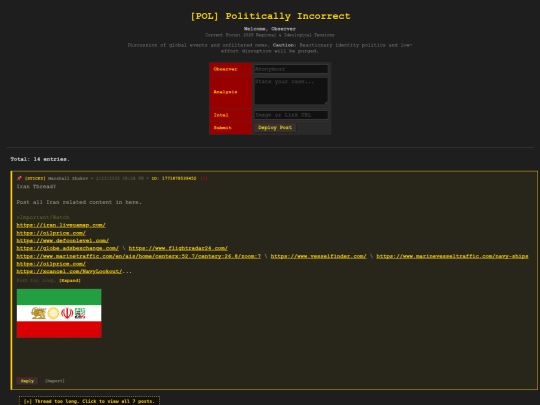Expand the truncated Iran thread post
This screenshot has height=405, width=540.
click(x=70, y=281)
